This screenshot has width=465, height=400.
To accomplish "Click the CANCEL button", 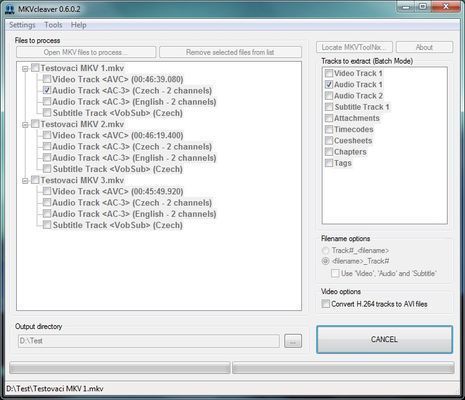I will [384, 339].
